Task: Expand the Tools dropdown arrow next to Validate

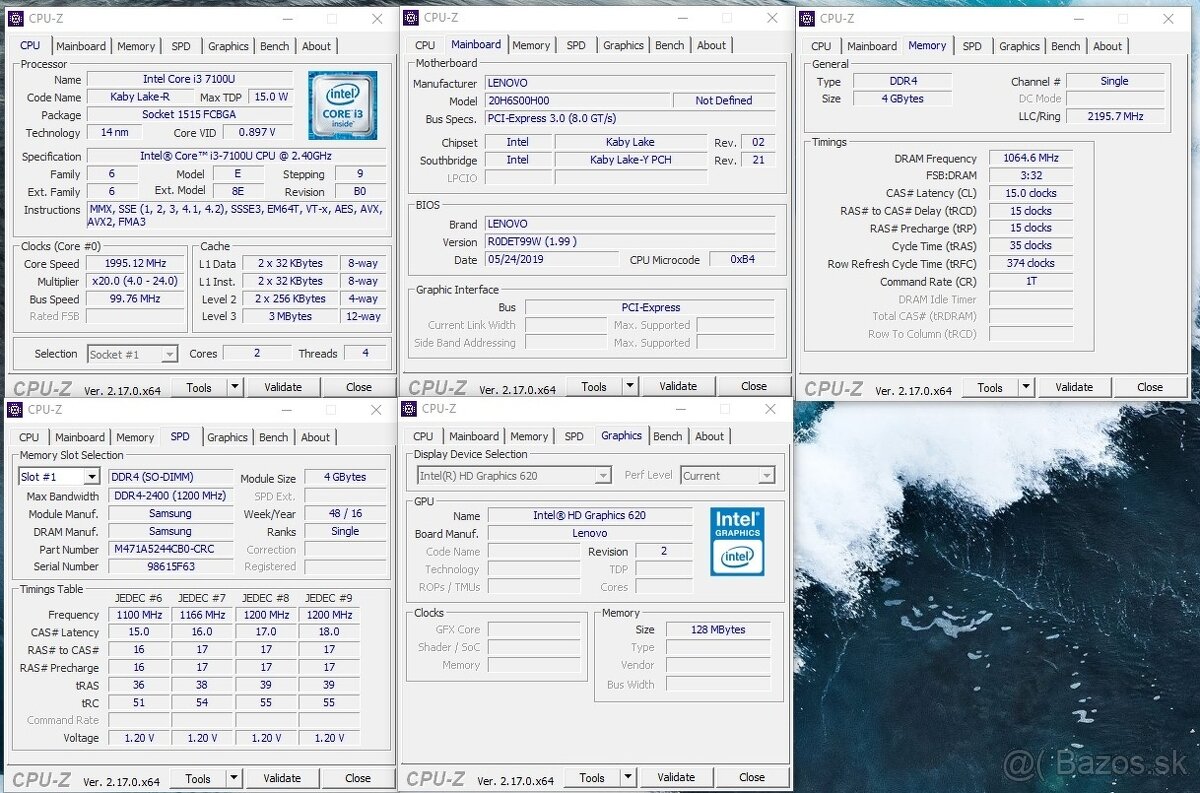Action: pyautogui.click(x=232, y=387)
